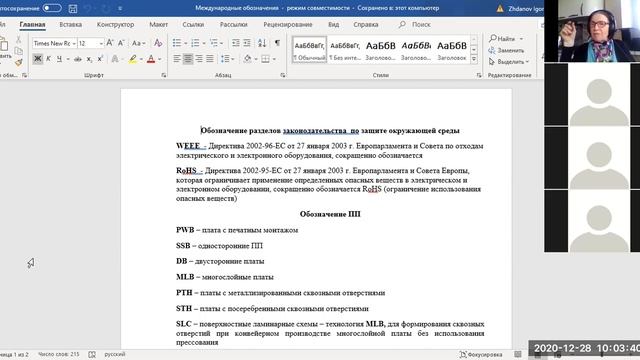Click the Shading paint bucket icon
Screen dimensions: 640x360
(x=247, y=59)
